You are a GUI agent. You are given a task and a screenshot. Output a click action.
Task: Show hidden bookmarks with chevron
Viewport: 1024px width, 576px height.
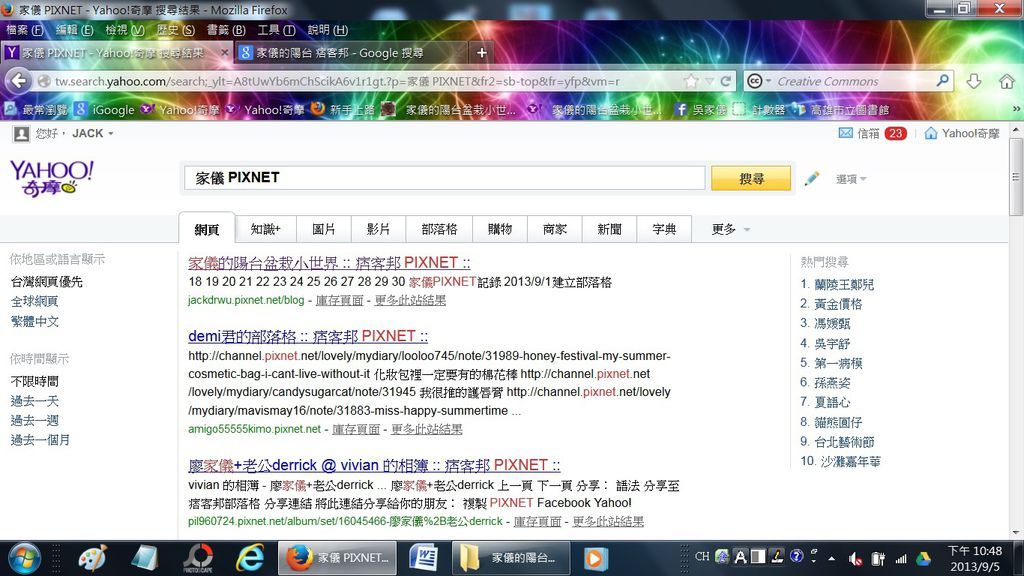[1016, 109]
